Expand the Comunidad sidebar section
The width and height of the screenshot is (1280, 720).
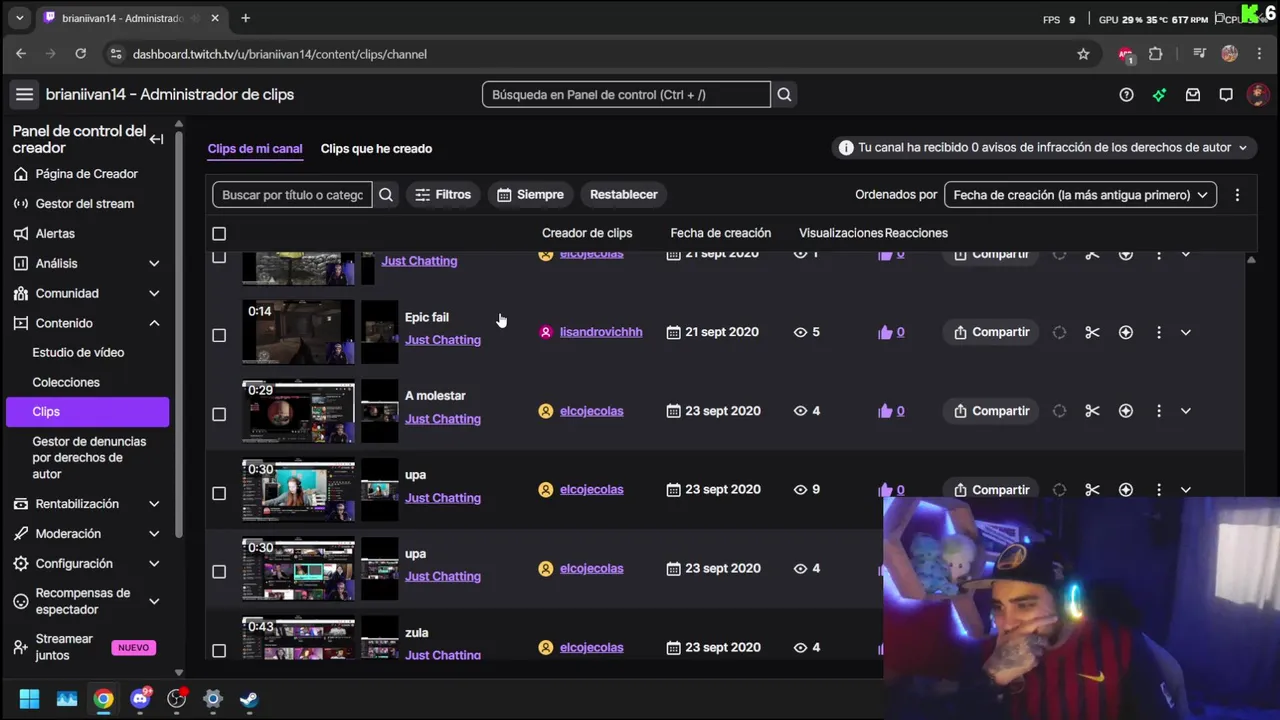click(x=154, y=293)
